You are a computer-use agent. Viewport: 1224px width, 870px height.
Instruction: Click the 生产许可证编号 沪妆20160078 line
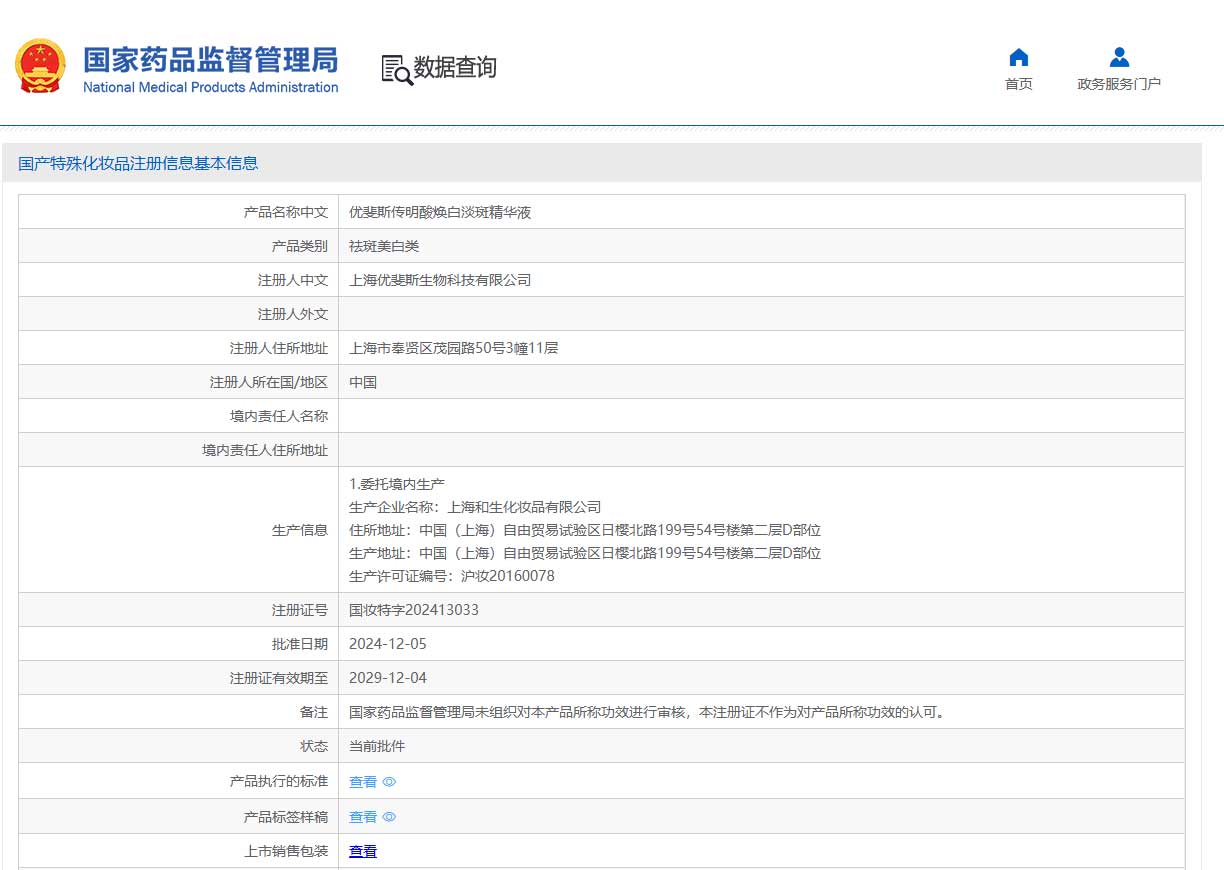coord(451,576)
